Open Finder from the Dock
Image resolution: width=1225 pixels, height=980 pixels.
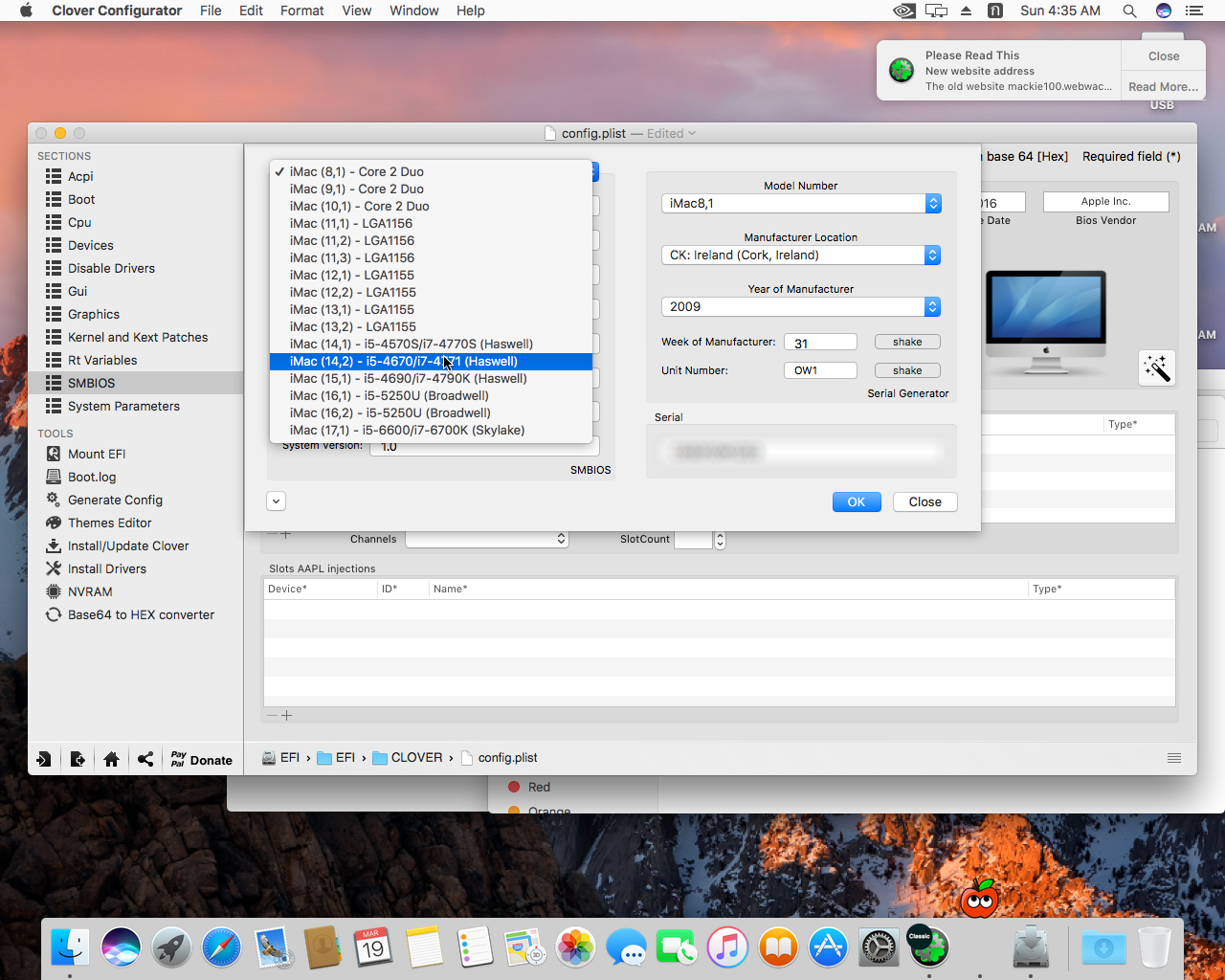[x=70, y=947]
